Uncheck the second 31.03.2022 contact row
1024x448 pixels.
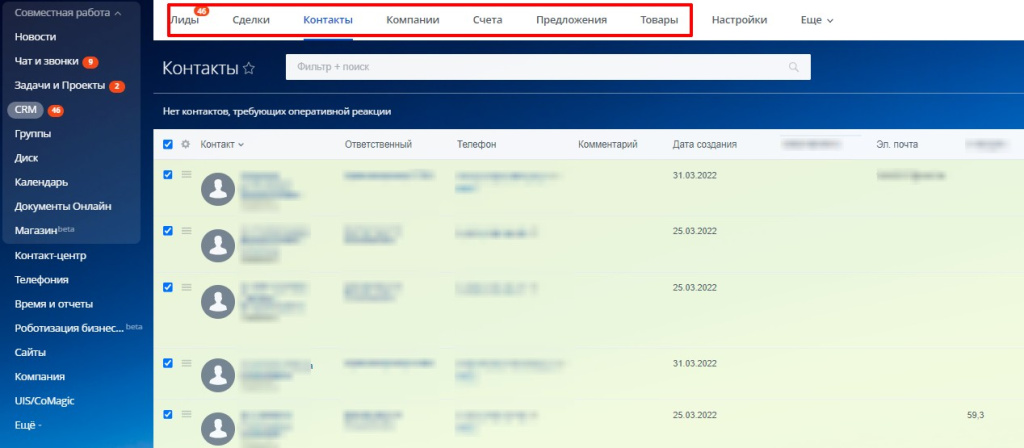point(168,363)
